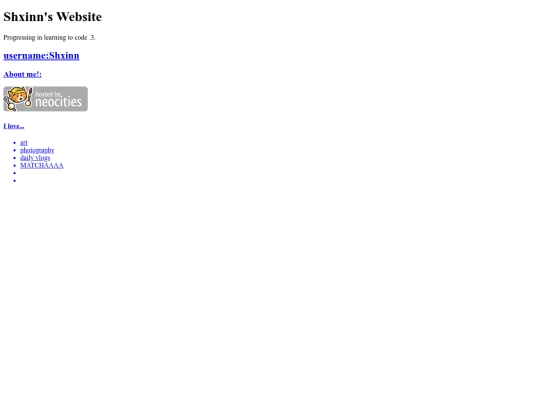
Task: Select the "daily vlogs" link
Action: pos(35,158)
